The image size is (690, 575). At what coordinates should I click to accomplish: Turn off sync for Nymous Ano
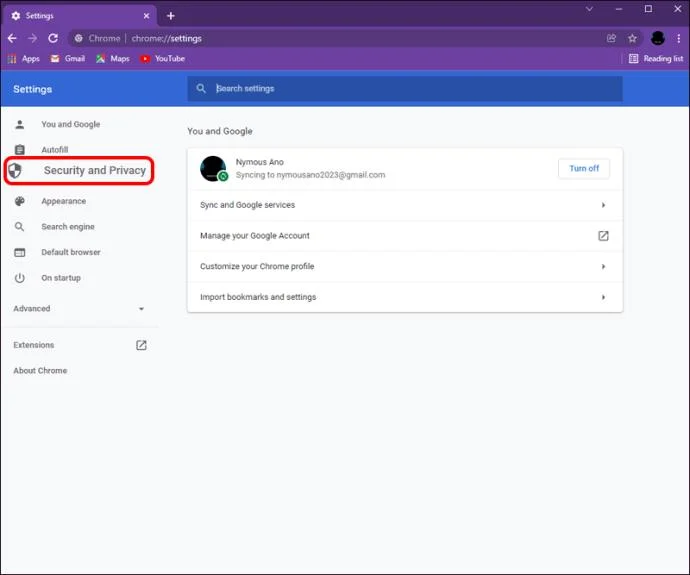coord(584,168)
